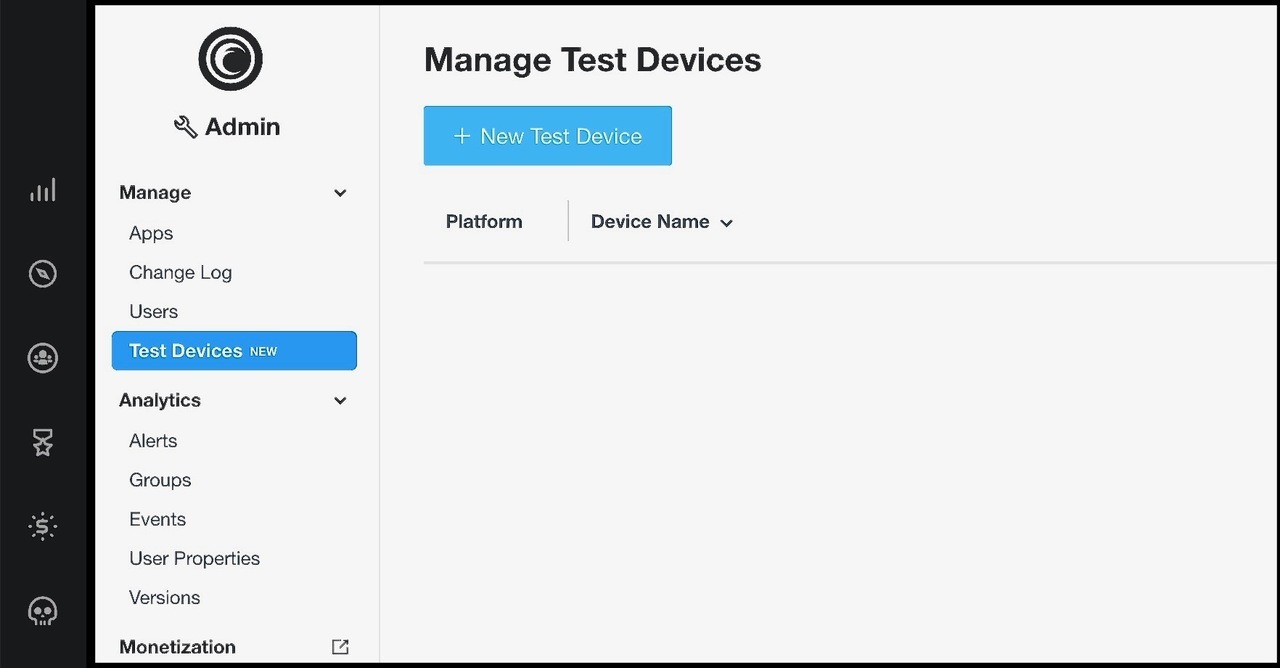Click the compass explore icon
This screenshot has width=1280, height=668.
coord(43,274)
